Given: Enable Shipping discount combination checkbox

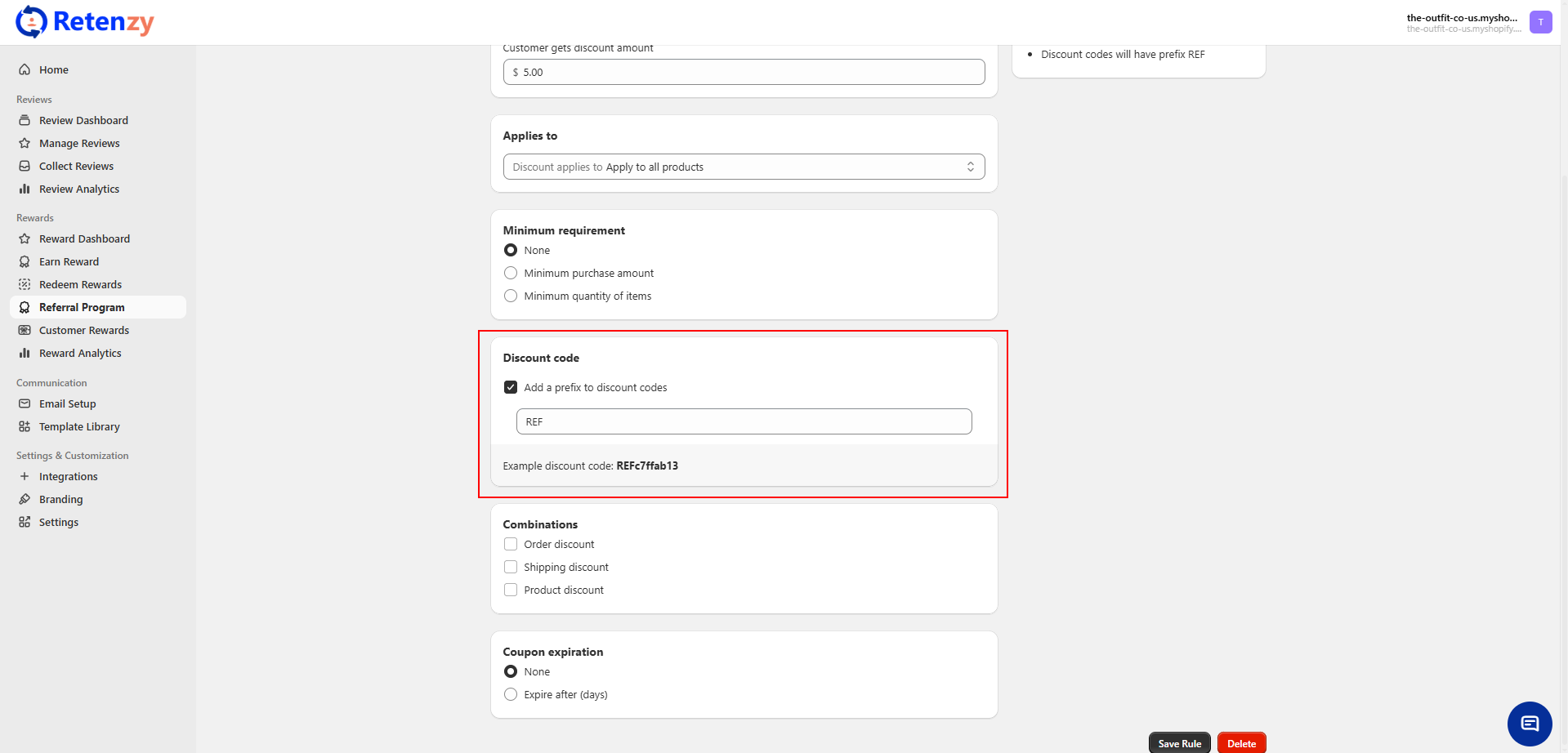Looking at the screenshot, I should (x=511, y=567).
